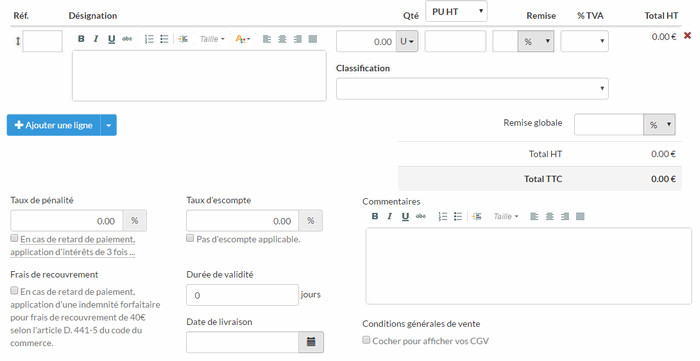Justify text in Commentaires toolbar

[x=580, y=216]
